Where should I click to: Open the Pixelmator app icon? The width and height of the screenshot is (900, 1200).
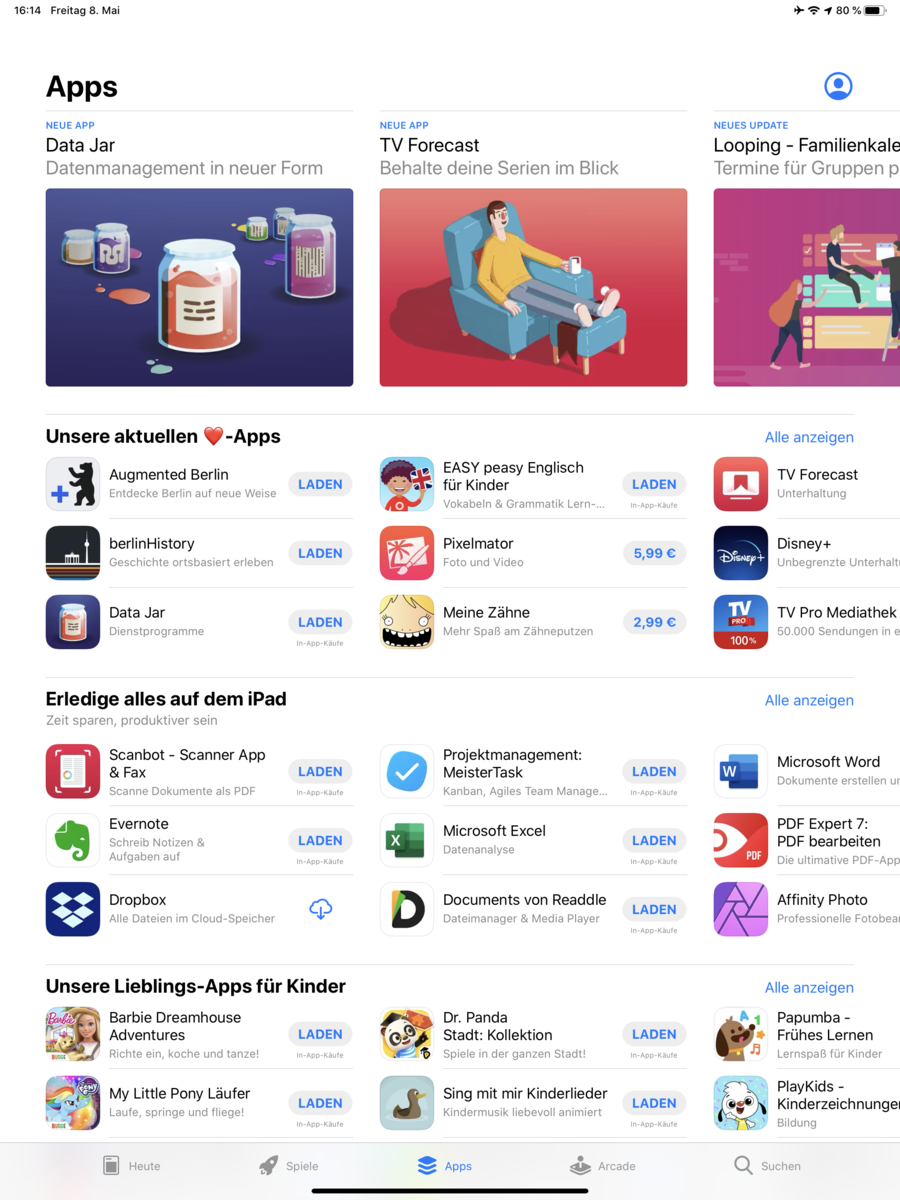407,553
